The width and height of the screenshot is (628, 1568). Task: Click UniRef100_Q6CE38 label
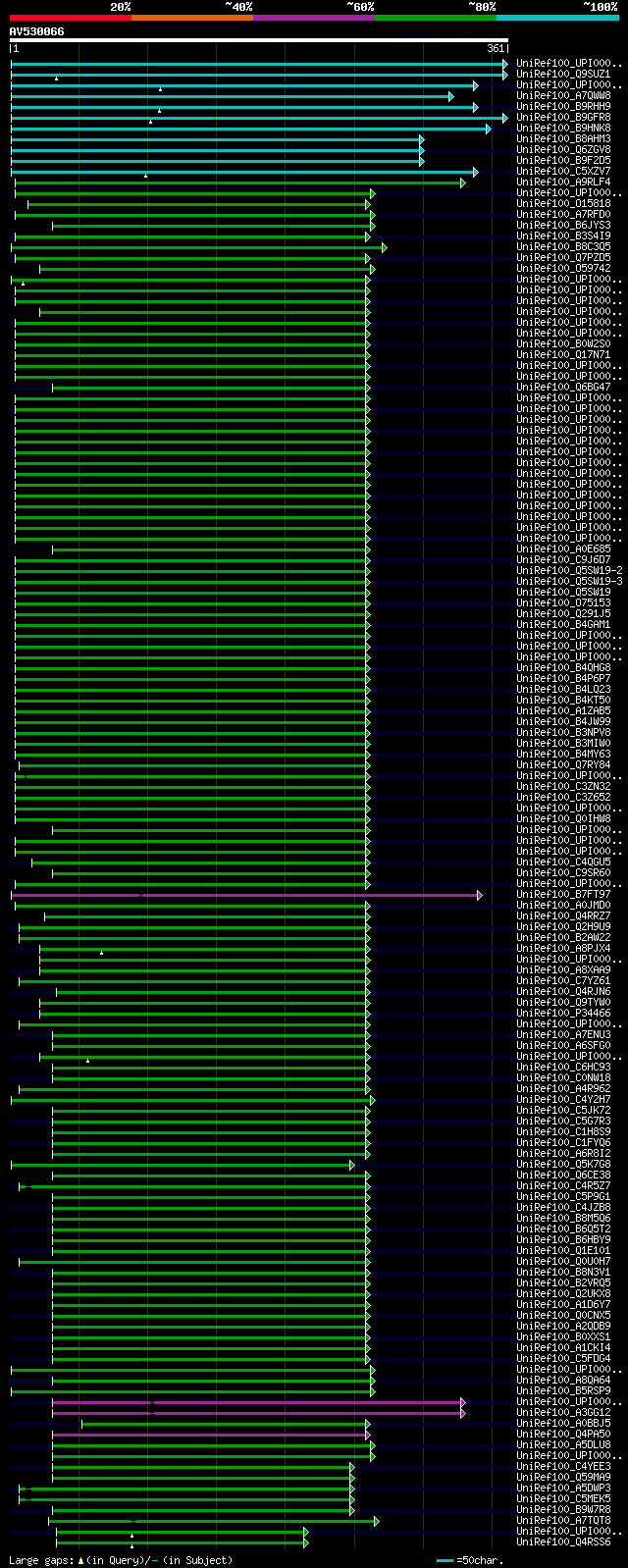coord(563,1175)
